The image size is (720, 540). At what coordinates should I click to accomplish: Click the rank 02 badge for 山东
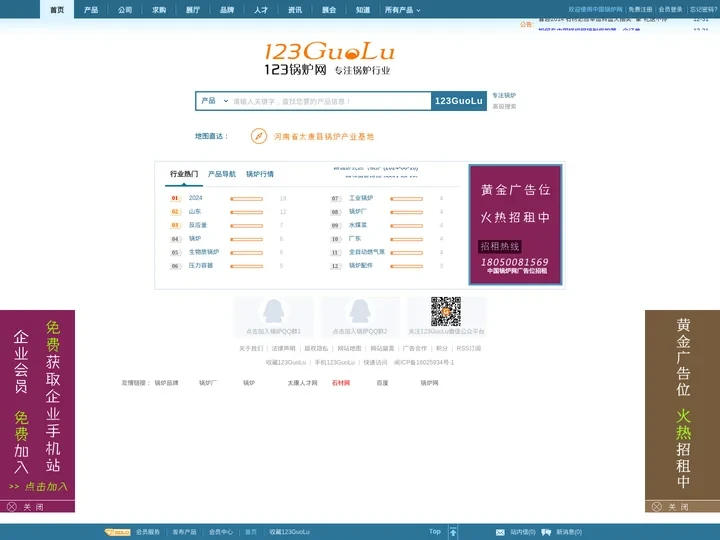pyautogui.click(x=175, y=212)
